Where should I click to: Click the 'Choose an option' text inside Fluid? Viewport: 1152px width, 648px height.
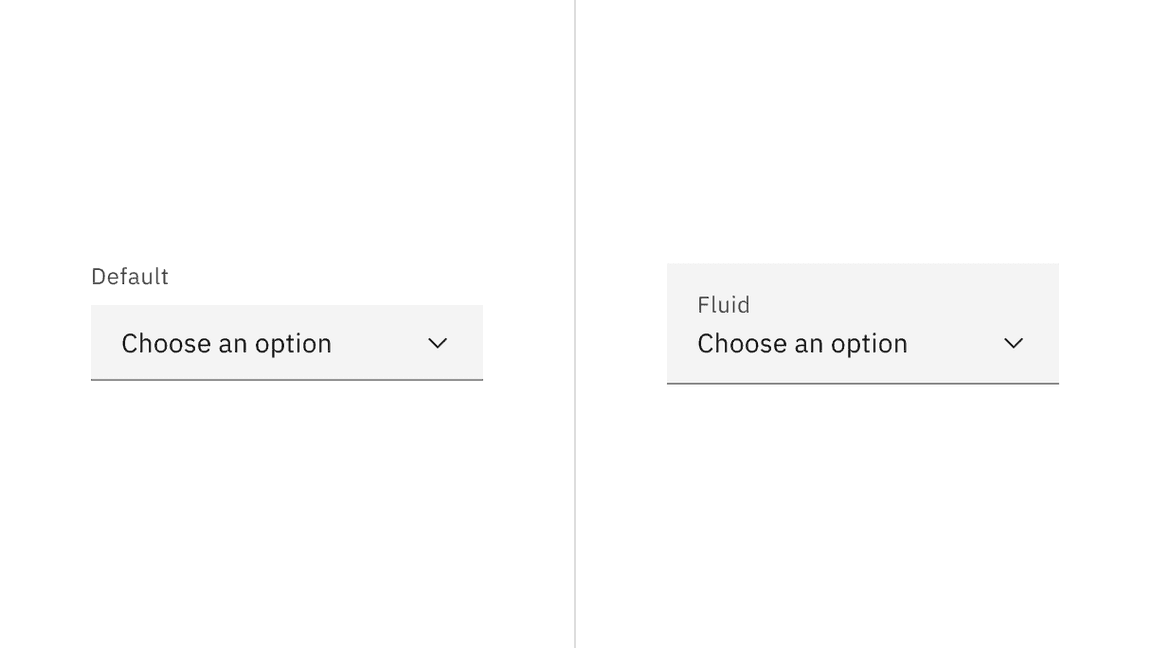tap(802, 343)
